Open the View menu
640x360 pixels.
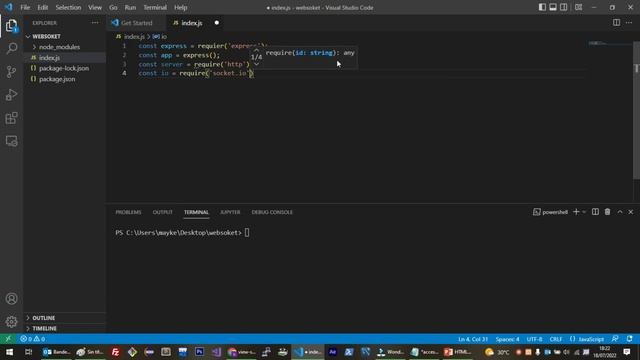pos(95,7)
